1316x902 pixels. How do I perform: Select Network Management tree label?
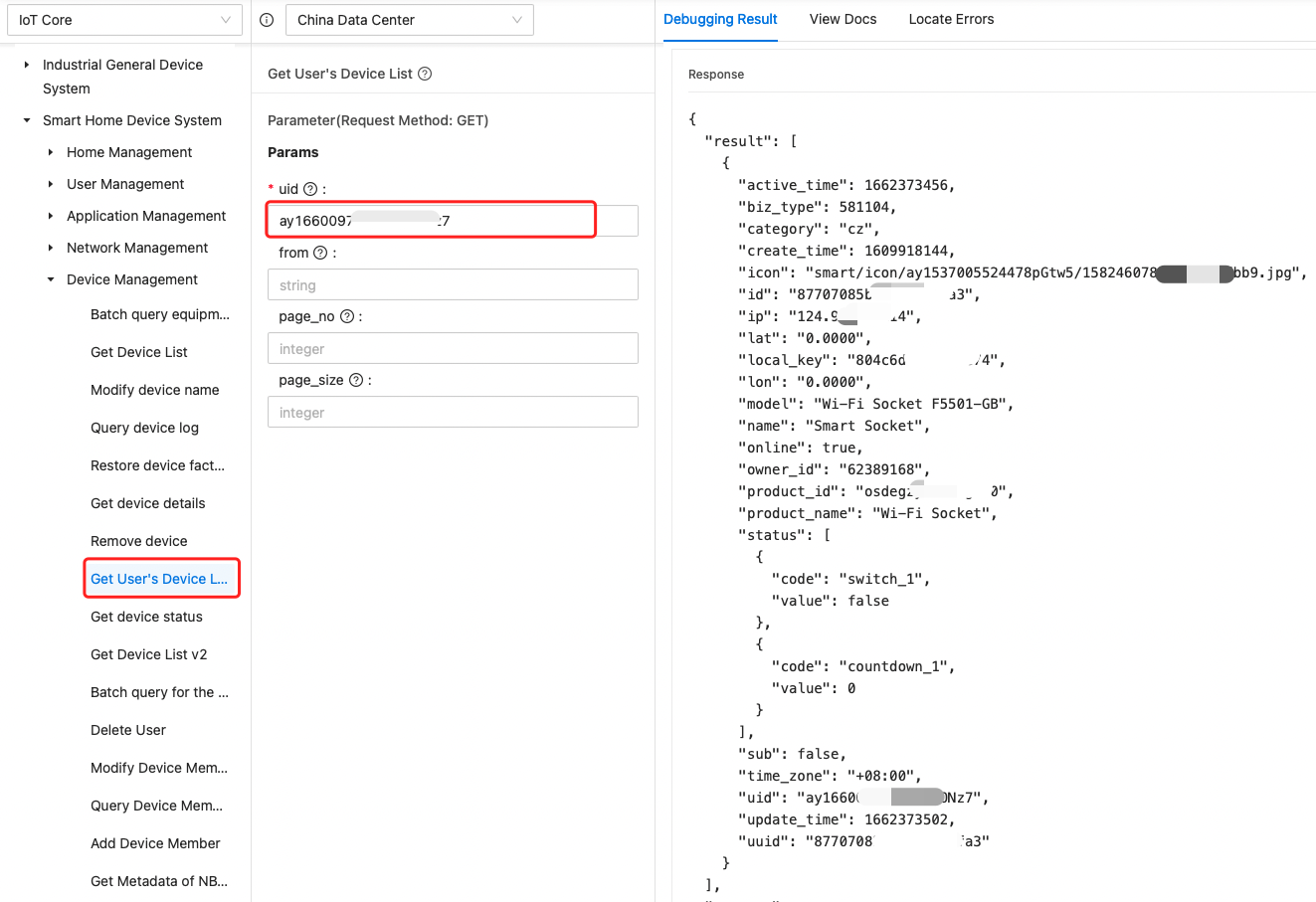137,248
